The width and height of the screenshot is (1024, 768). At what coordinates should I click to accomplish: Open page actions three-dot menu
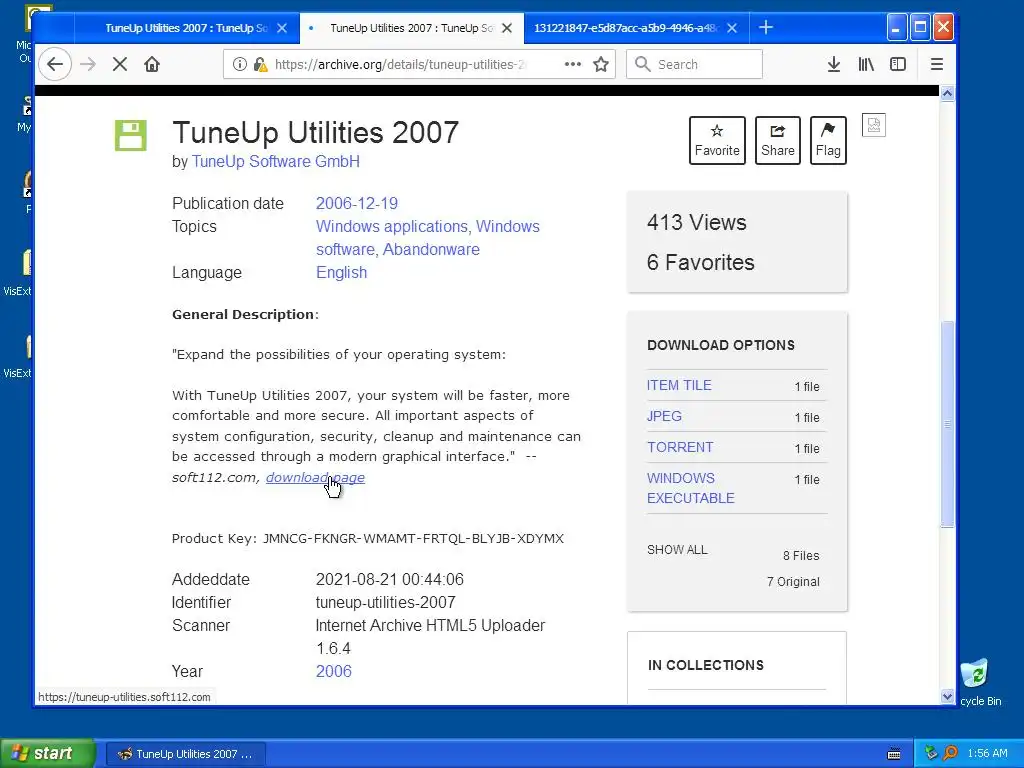click(x=573, y=64)
